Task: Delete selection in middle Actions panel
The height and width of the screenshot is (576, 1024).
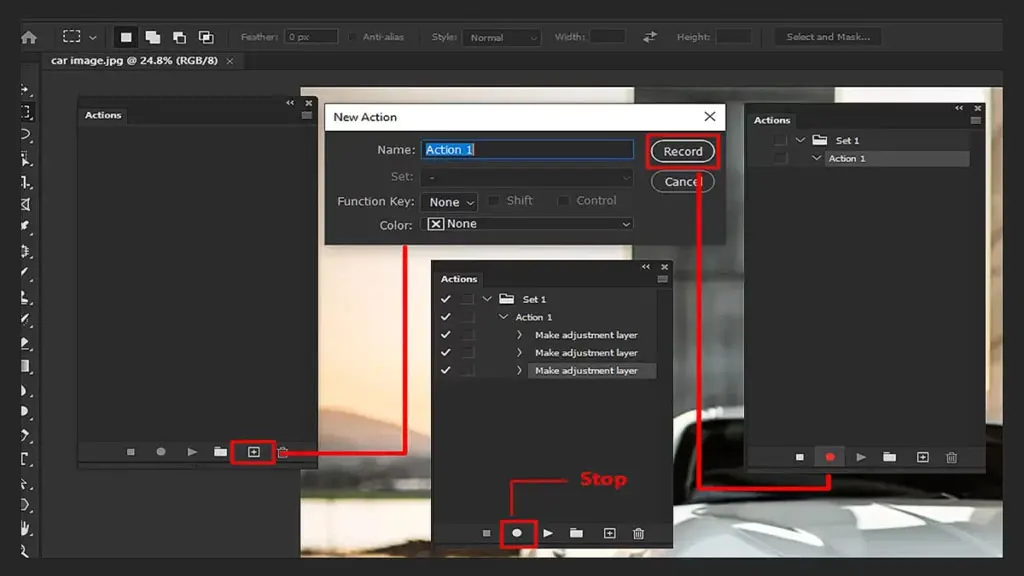Action: coord(639,534)
